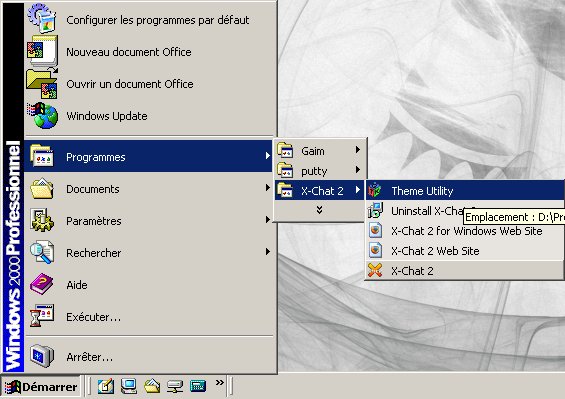Click the Programmes folder icon
Viewport: 565px width, 399px height.
tap(42, 156)
